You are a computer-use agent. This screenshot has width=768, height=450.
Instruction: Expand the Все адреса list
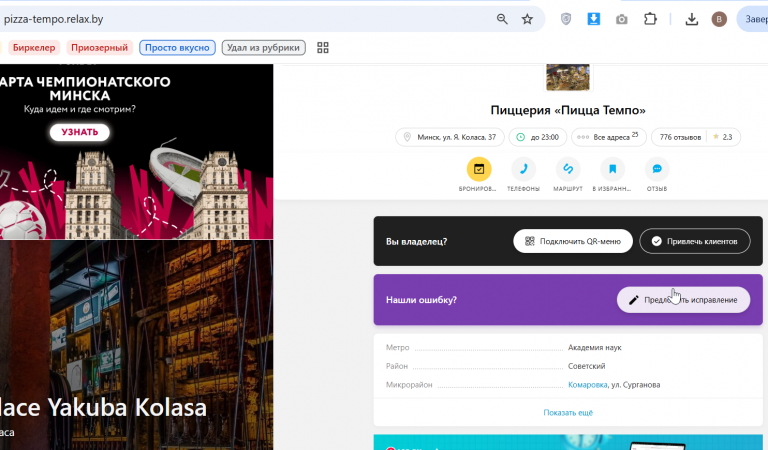tap(609, 137)
